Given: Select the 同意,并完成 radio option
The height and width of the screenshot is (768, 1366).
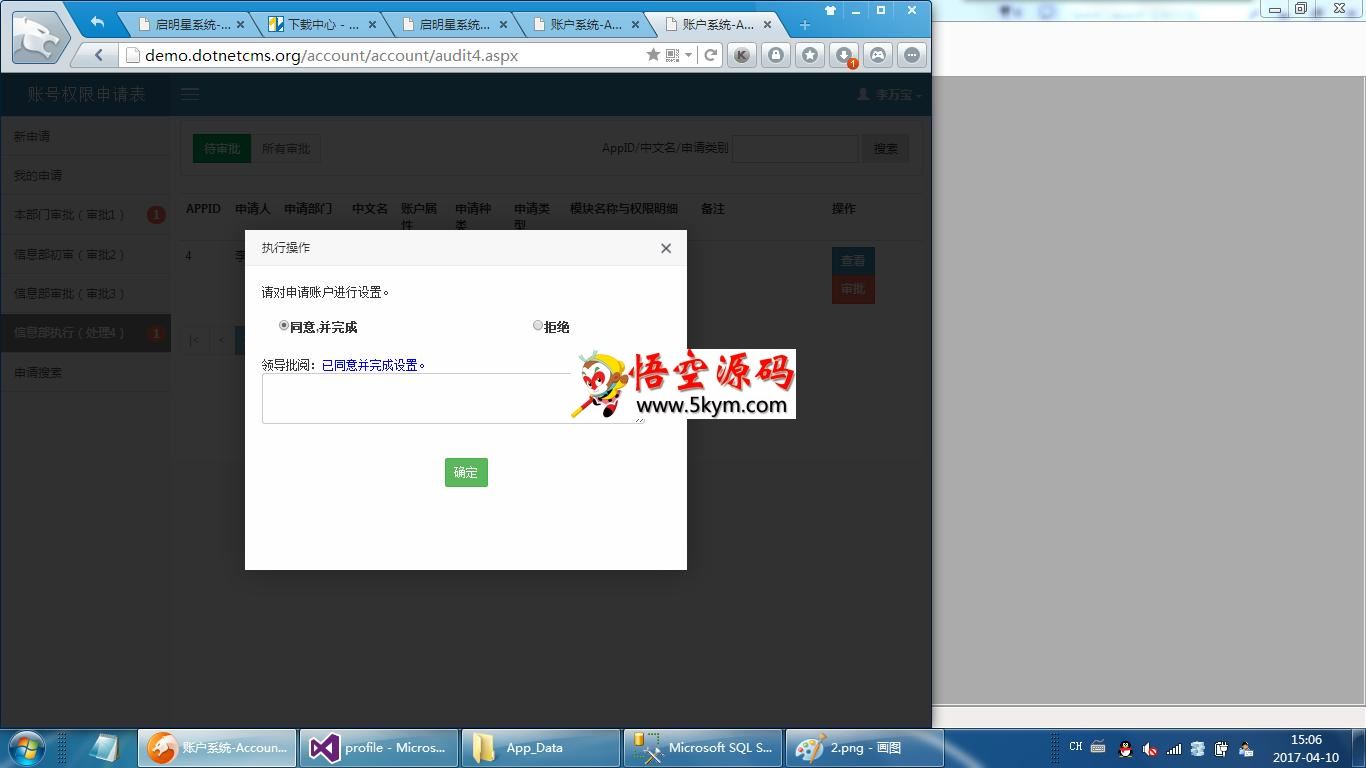Looking at the screenshot, I should point(284,325).
